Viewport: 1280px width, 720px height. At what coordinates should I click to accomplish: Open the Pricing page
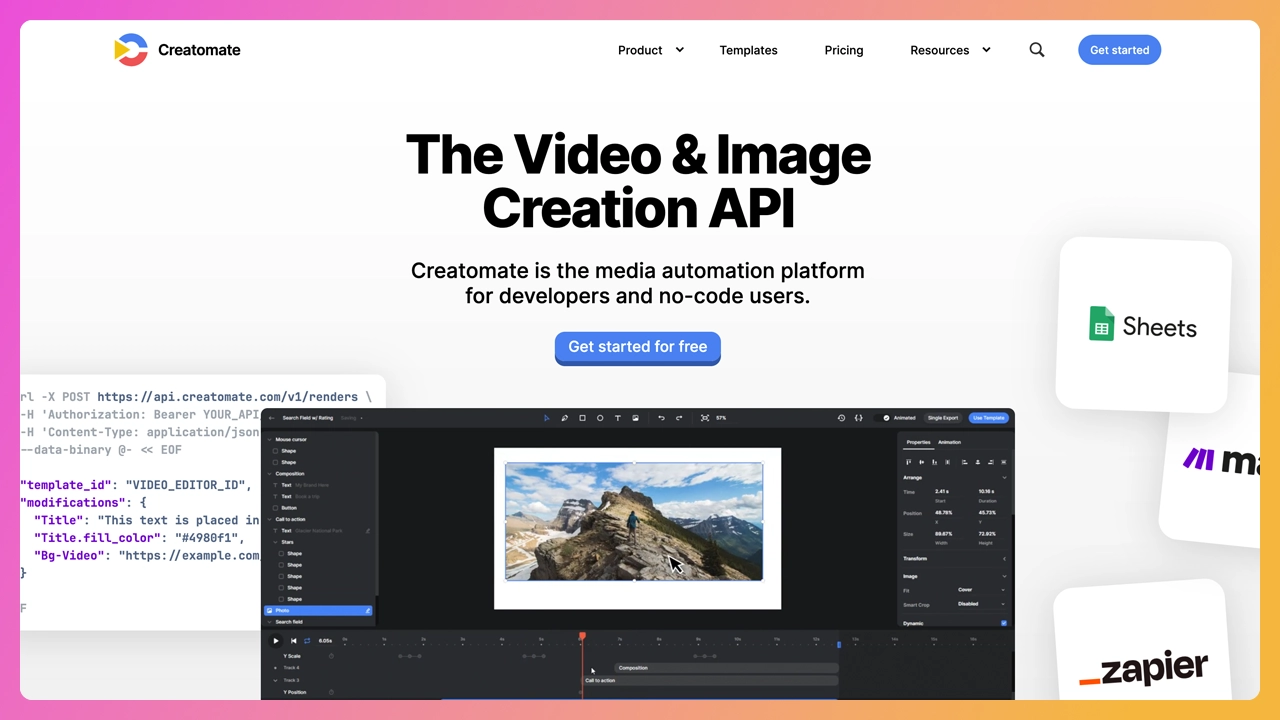pos(844,50)
